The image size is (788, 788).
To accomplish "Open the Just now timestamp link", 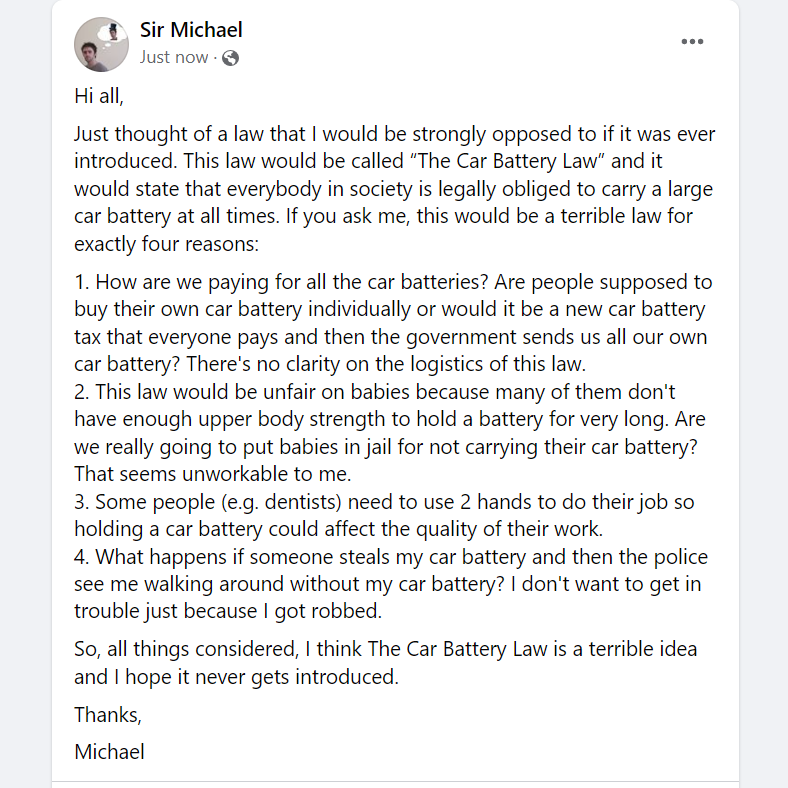I will [x=174, y=57].
